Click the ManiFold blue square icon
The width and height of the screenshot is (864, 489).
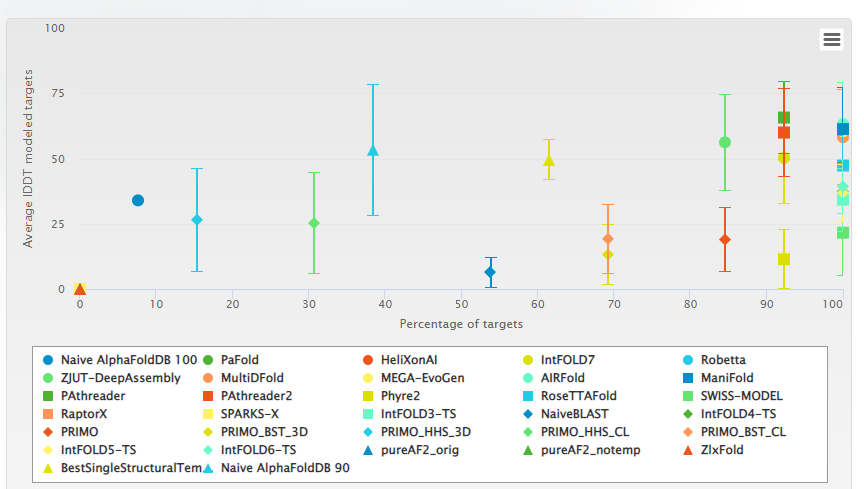(x=688, y=378)
